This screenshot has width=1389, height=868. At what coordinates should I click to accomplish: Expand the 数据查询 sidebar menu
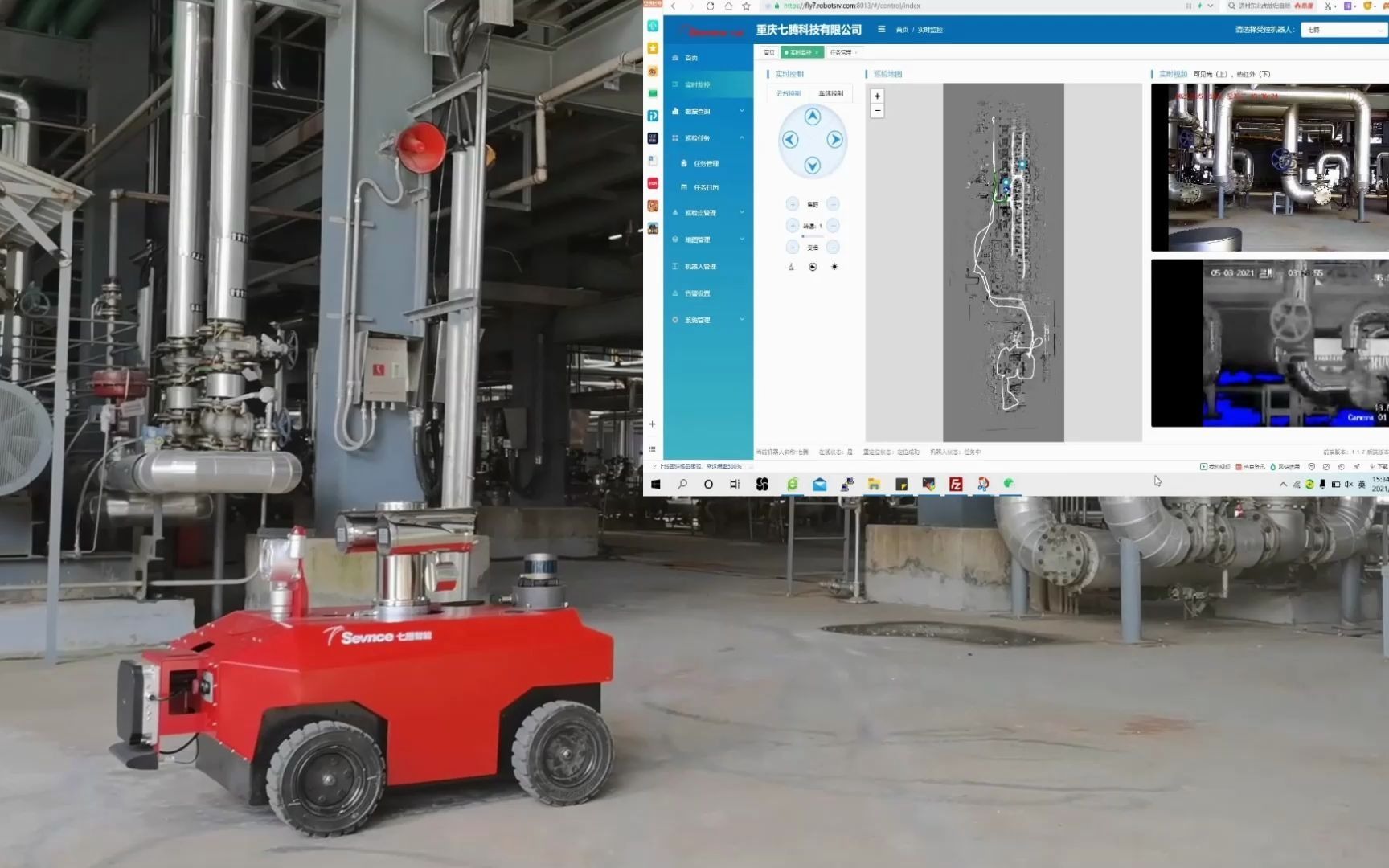[709, 111]
